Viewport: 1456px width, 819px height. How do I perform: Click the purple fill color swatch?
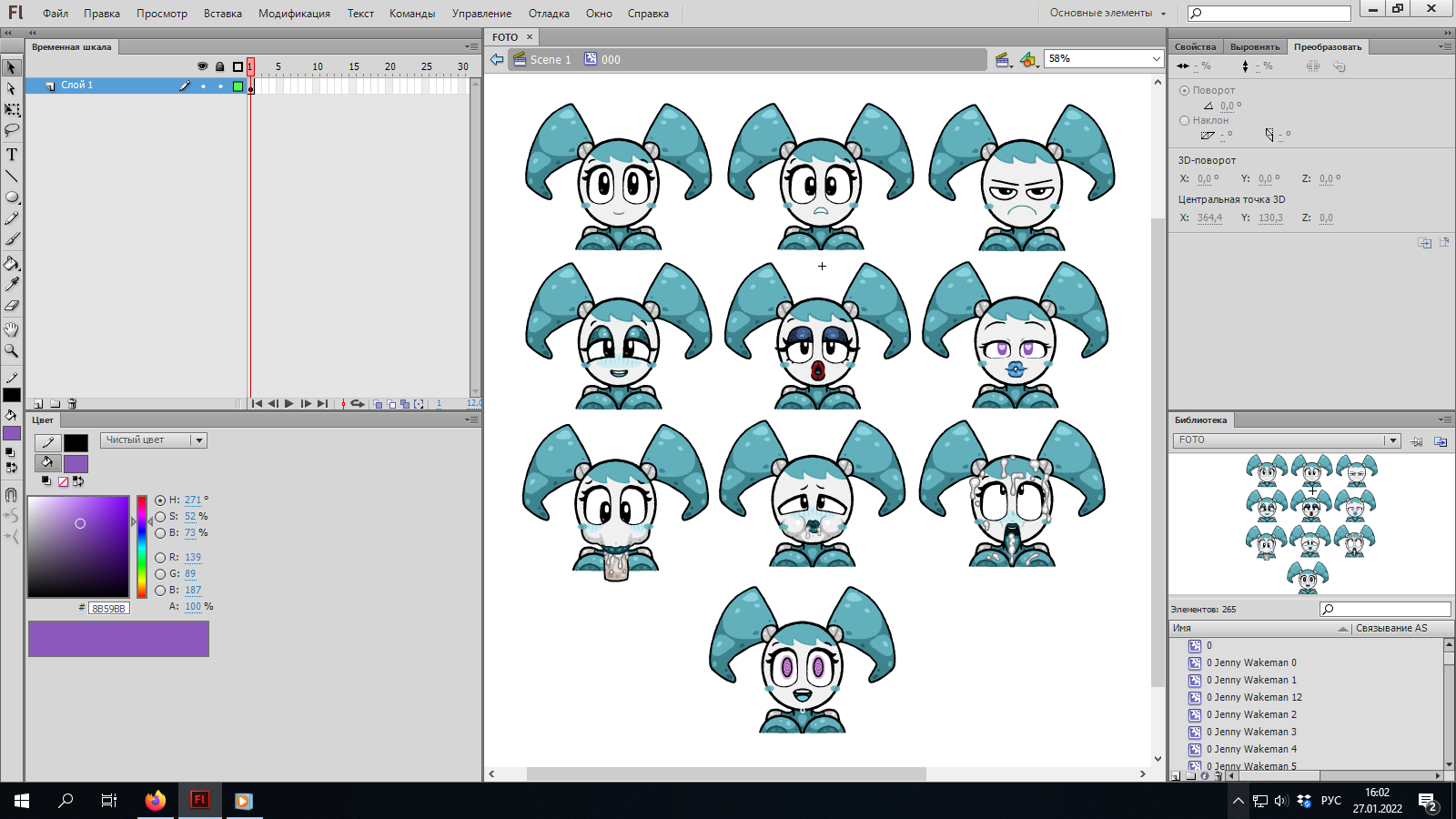click(76, 464)
